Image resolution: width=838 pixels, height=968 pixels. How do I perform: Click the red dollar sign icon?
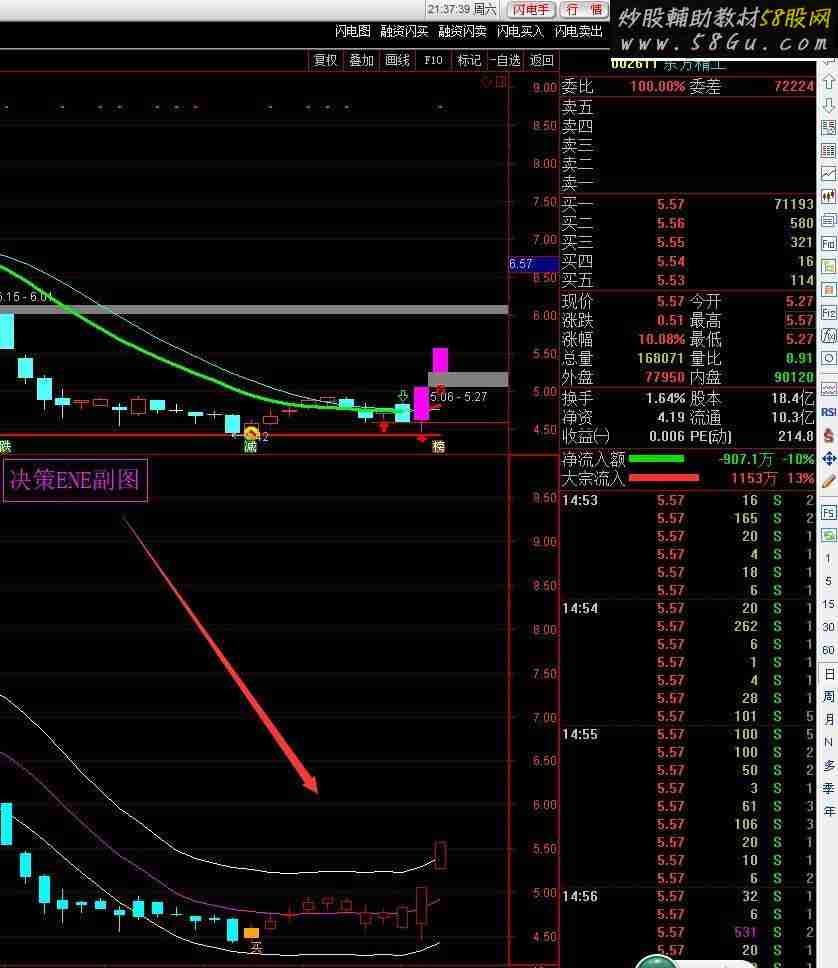click(x=829, y=435)
